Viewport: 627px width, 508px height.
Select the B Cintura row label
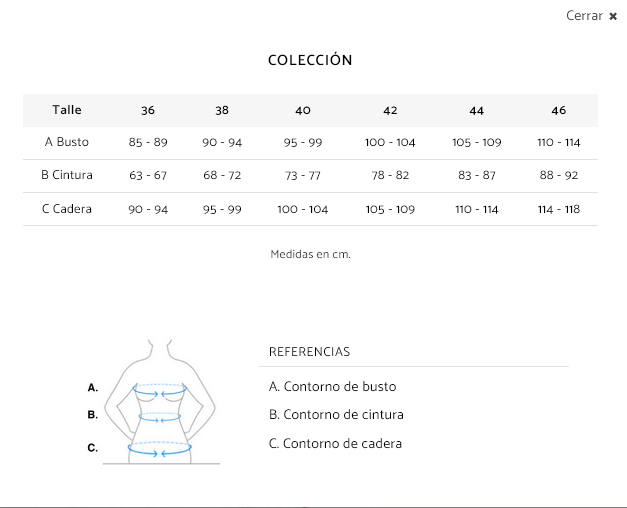[67, 175]
